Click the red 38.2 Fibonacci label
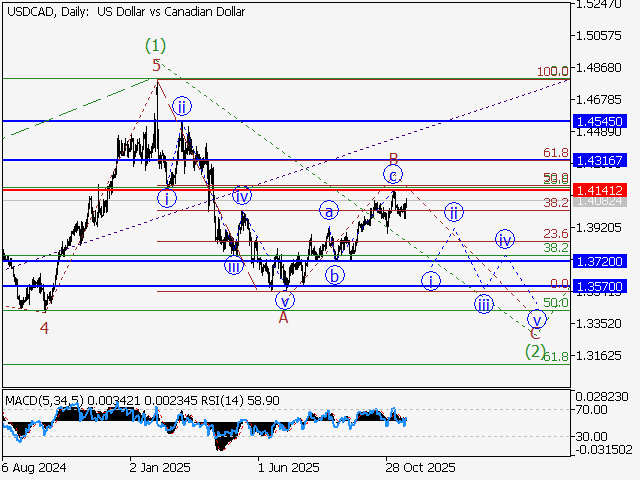The height and width of the screenshot is (480, 640). 556,202
